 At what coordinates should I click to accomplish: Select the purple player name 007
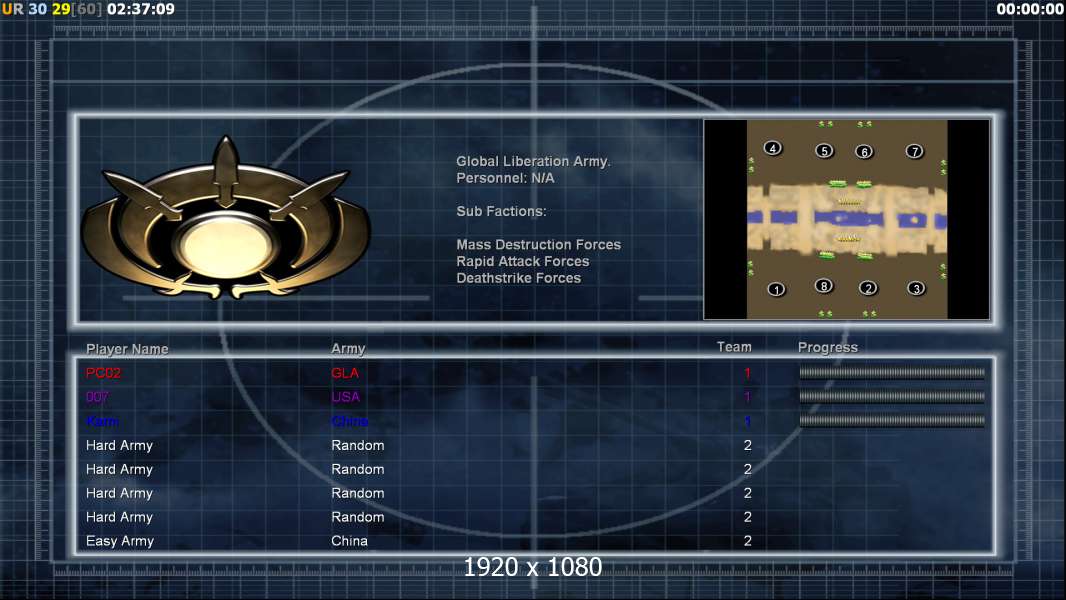(97, 397)
